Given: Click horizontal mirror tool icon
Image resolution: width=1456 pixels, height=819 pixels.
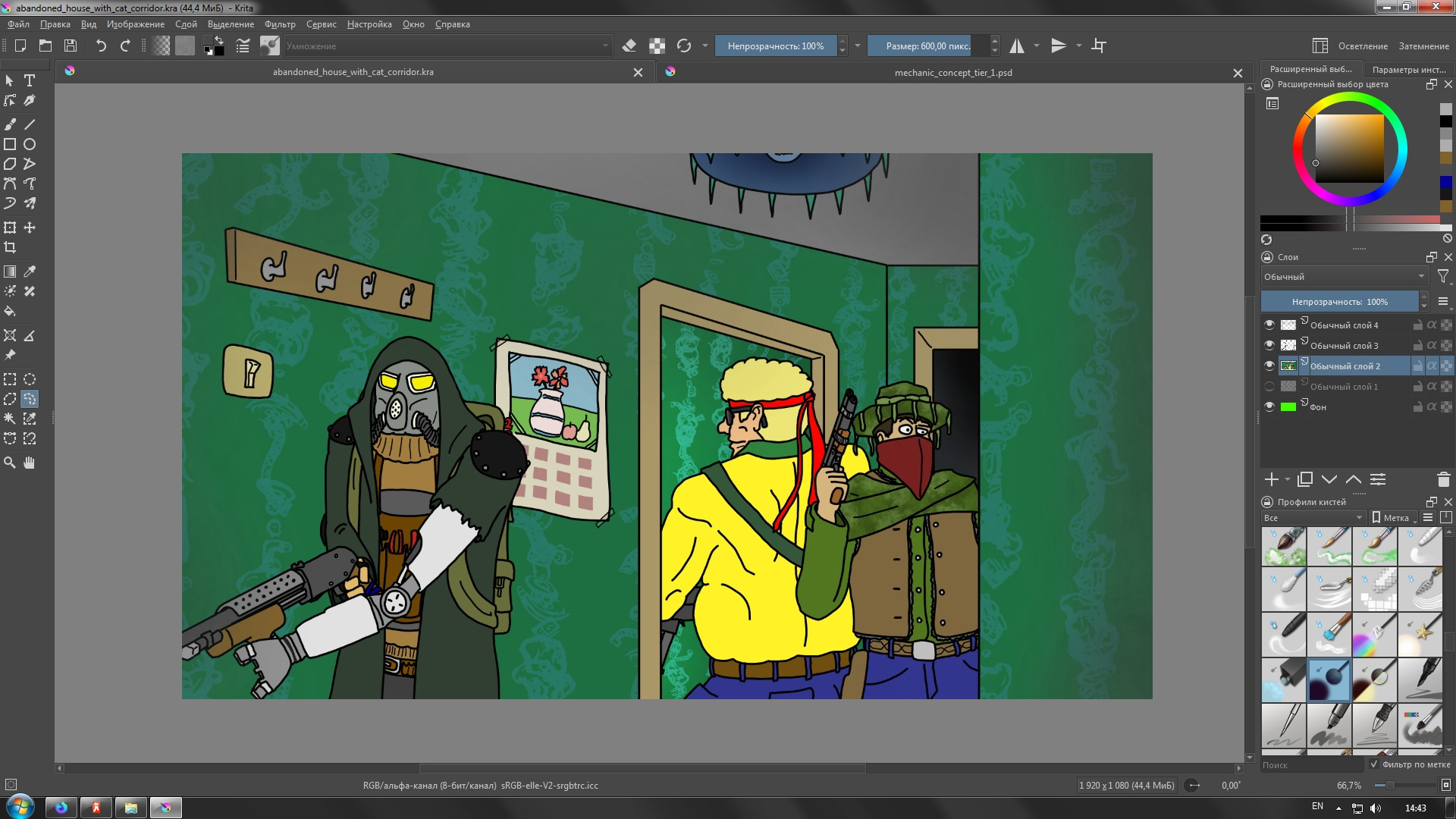Looking at the screenshot, I should pyautogui.click(x=1017, y=46).
